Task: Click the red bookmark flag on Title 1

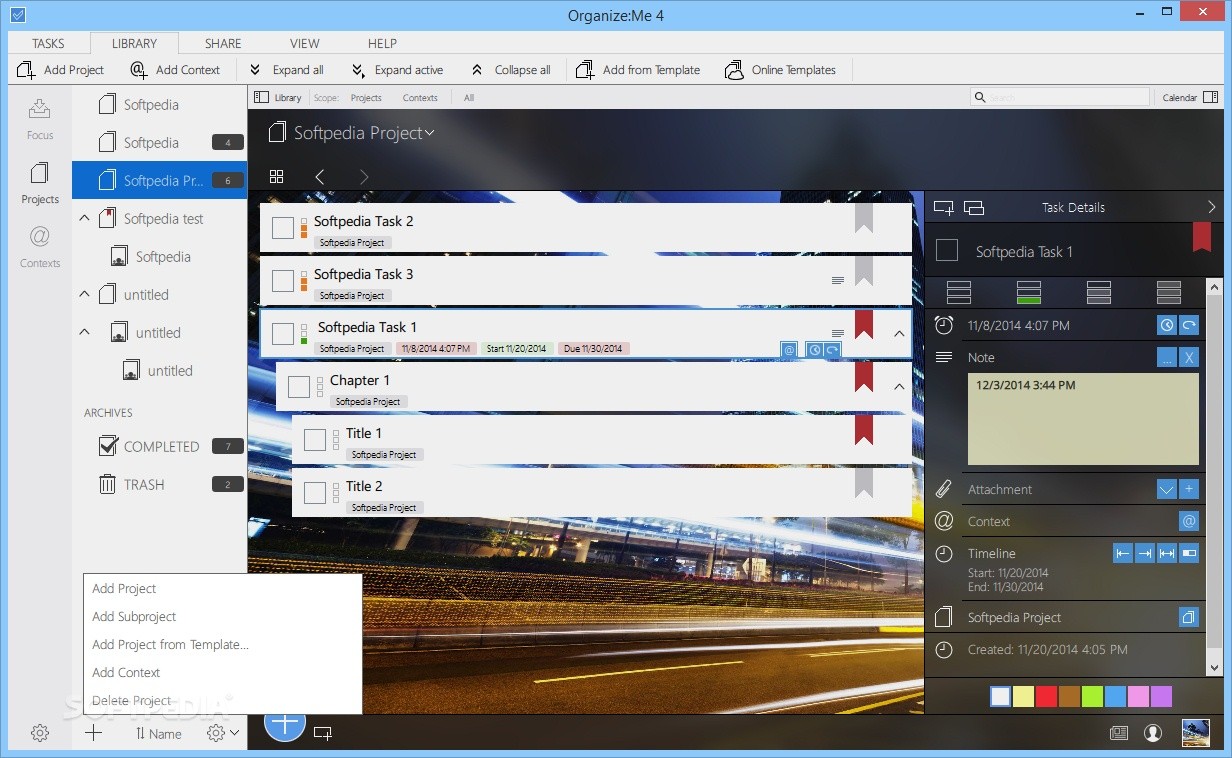Action: pyautogui.click(x=864, y=430)
